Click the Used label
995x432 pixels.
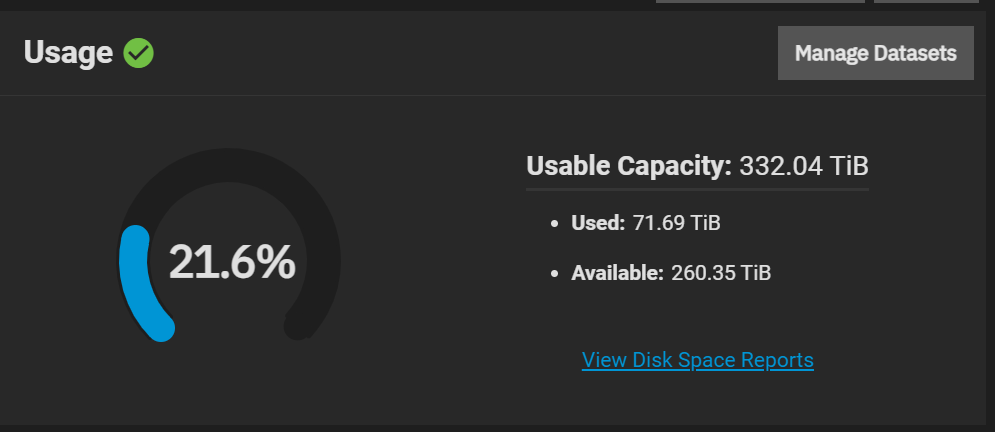point(598,223)
